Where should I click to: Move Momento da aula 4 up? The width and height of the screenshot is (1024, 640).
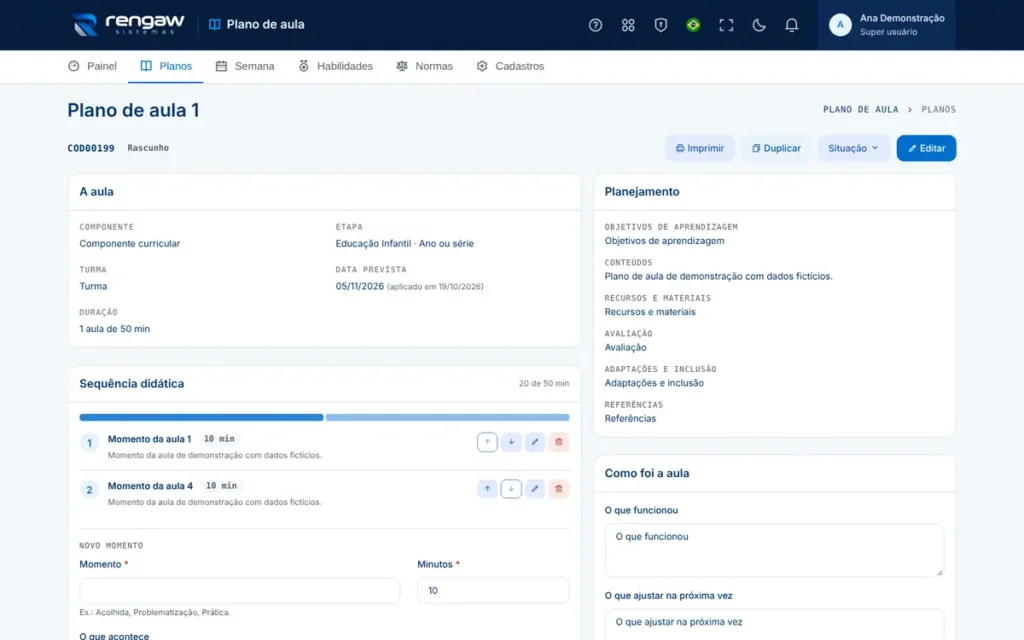click(487, 489)
